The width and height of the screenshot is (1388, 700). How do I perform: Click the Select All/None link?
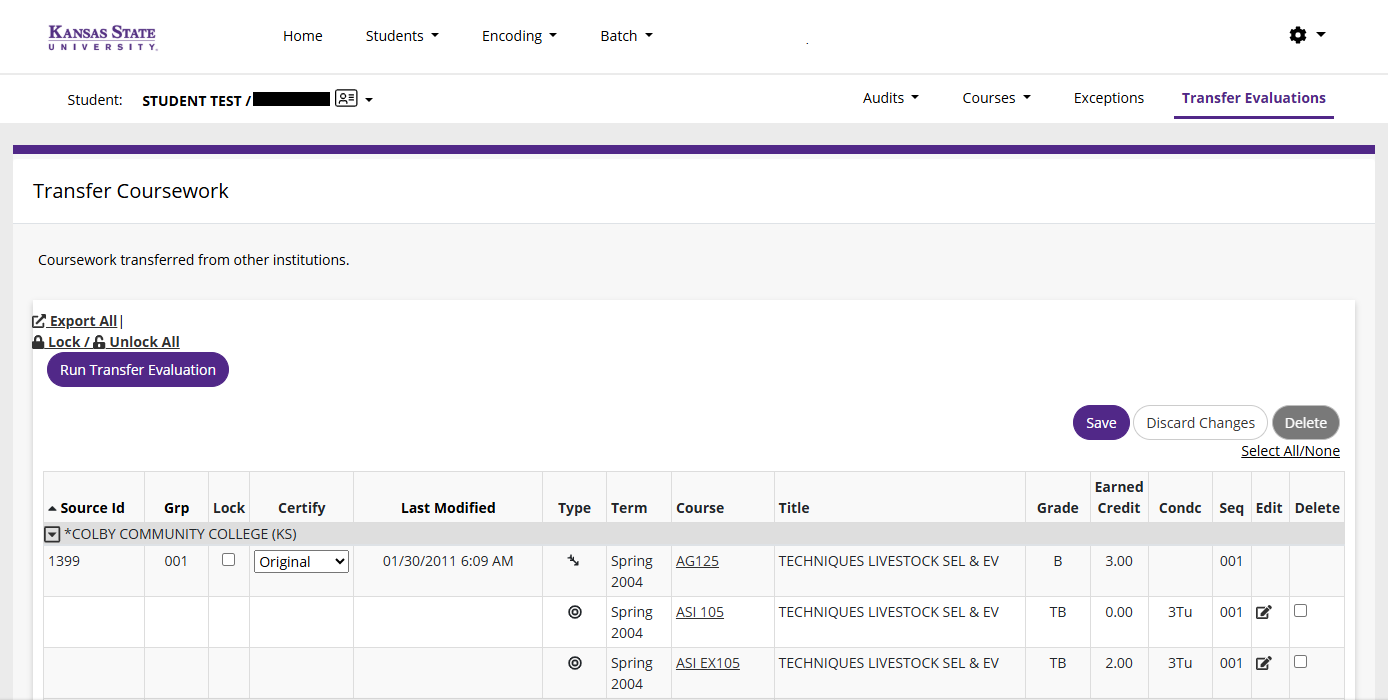[1290, 451]
